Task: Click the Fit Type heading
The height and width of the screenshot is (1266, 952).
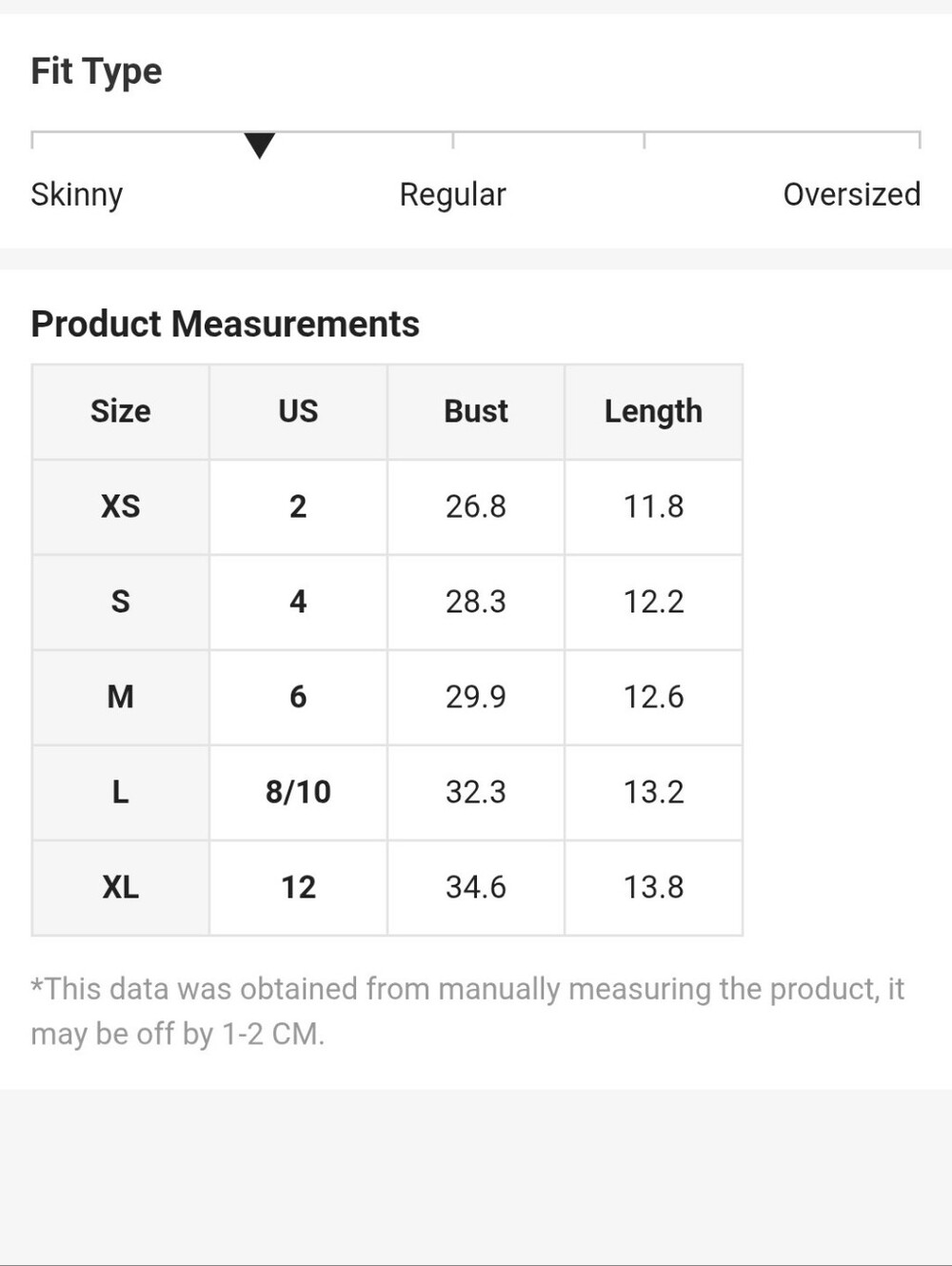Action: coord(96,71)
